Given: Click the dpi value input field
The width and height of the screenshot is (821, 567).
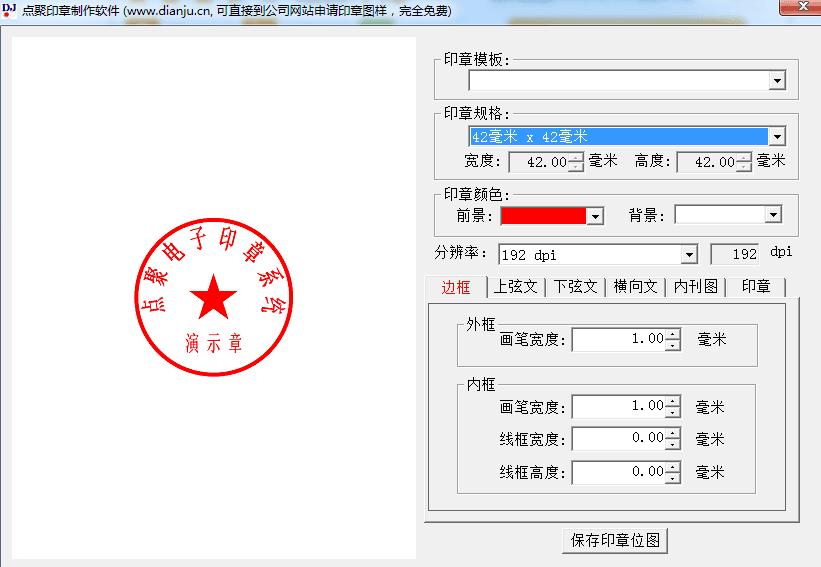Looking at the screenshot, I should [x=735, y=255].
